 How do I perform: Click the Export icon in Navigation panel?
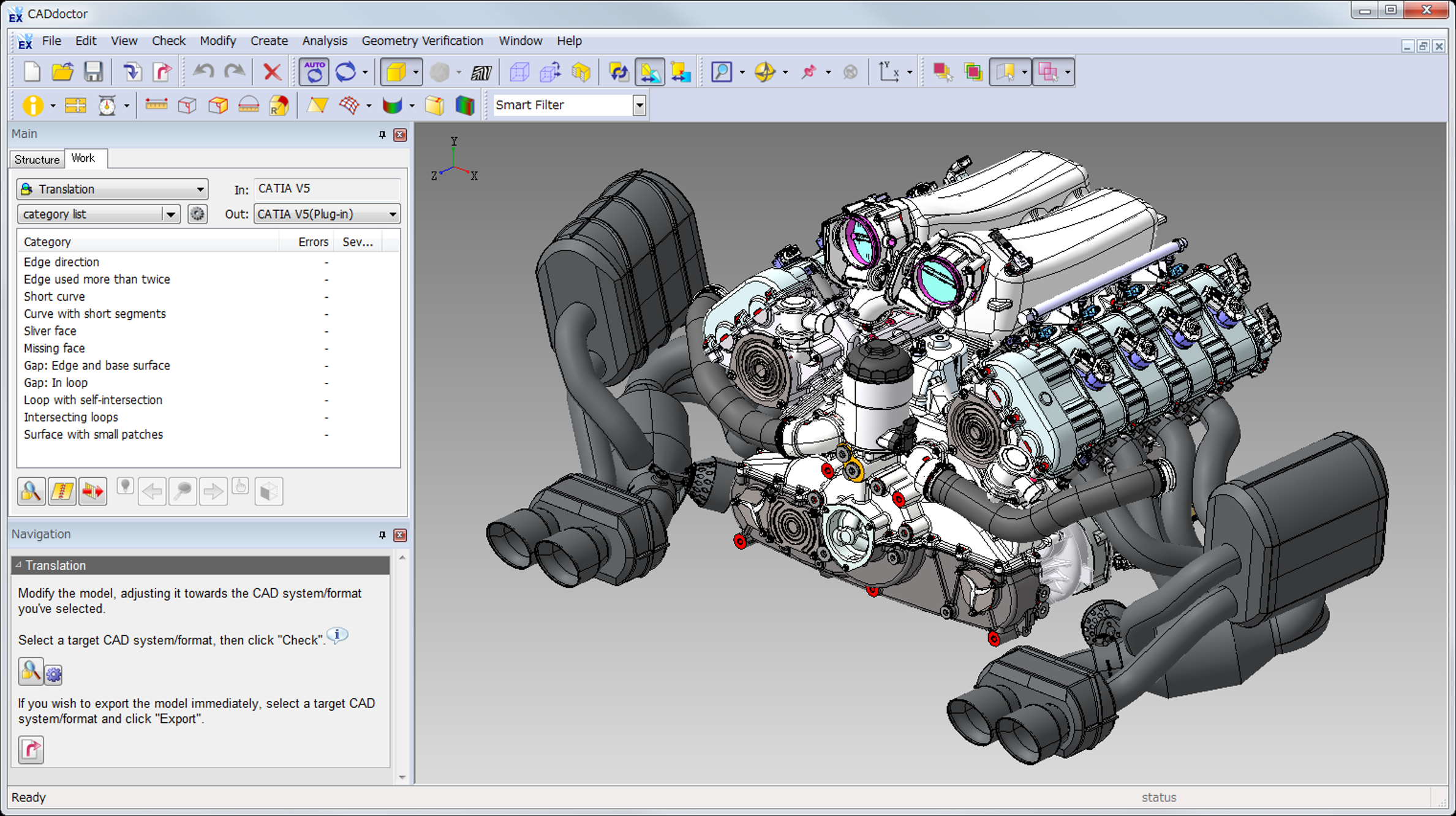(x=31, y=749)
